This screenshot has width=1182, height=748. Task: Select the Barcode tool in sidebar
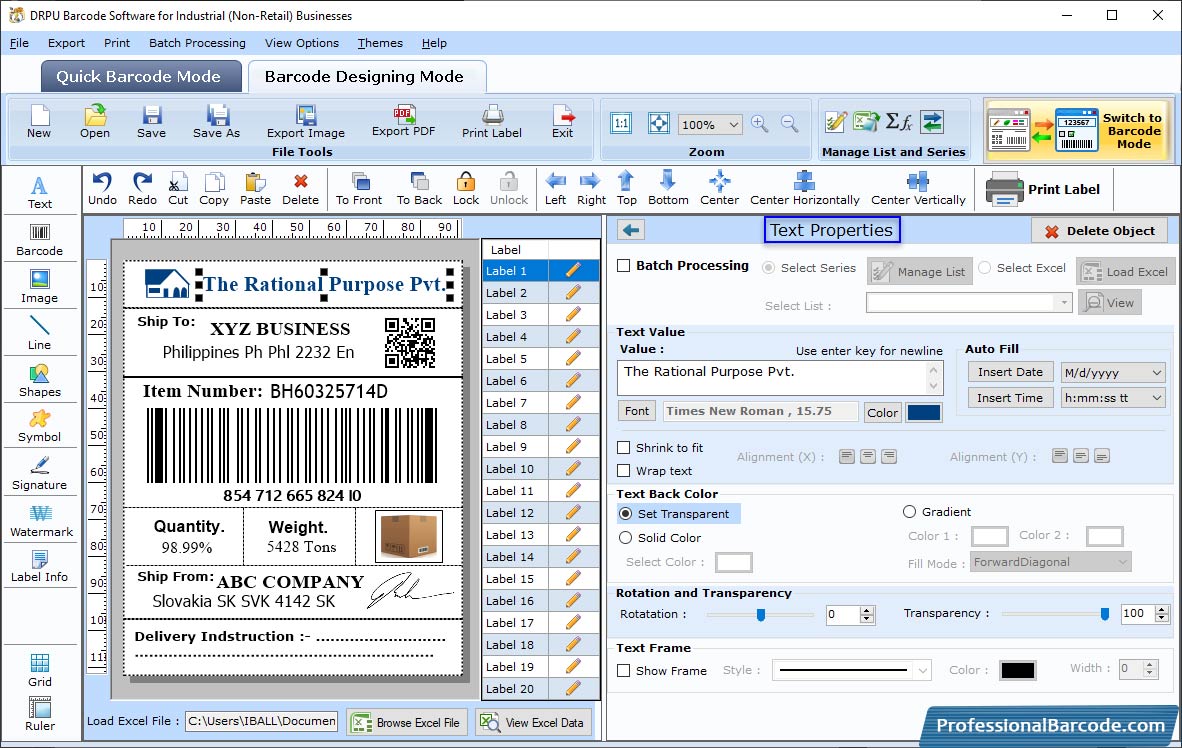[x=39, y=241]
